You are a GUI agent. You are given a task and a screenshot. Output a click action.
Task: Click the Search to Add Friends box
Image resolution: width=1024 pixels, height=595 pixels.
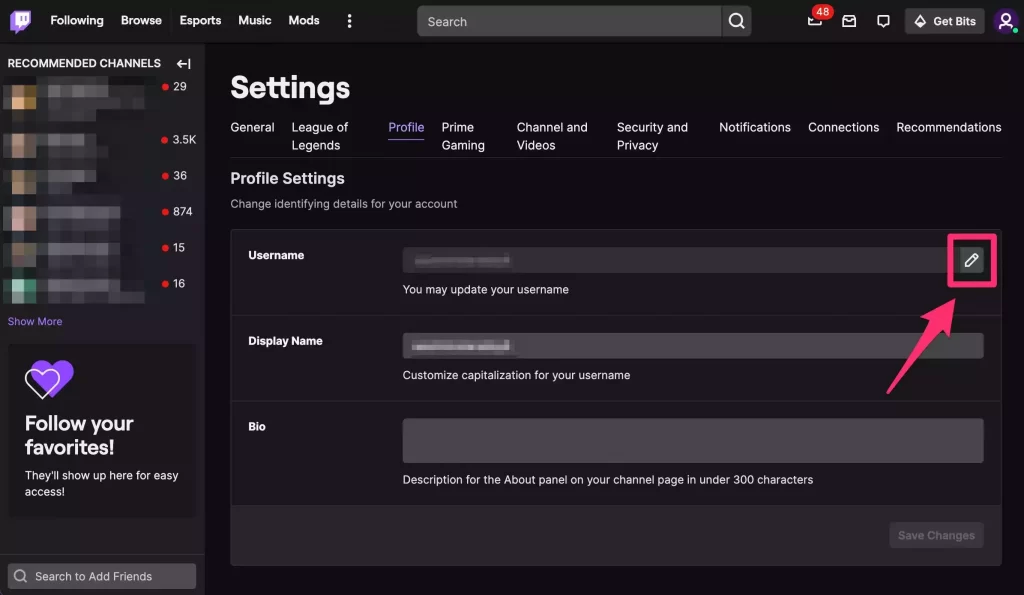[102, 576]
